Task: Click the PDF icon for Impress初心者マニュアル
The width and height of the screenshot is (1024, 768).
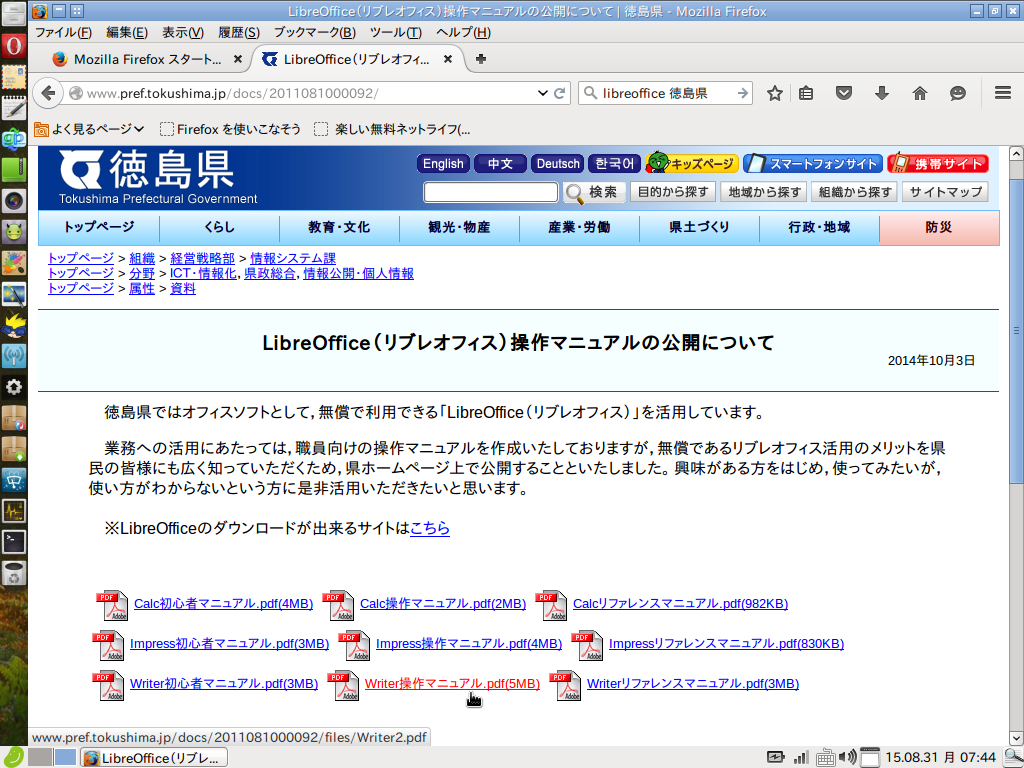Action: 108,645
